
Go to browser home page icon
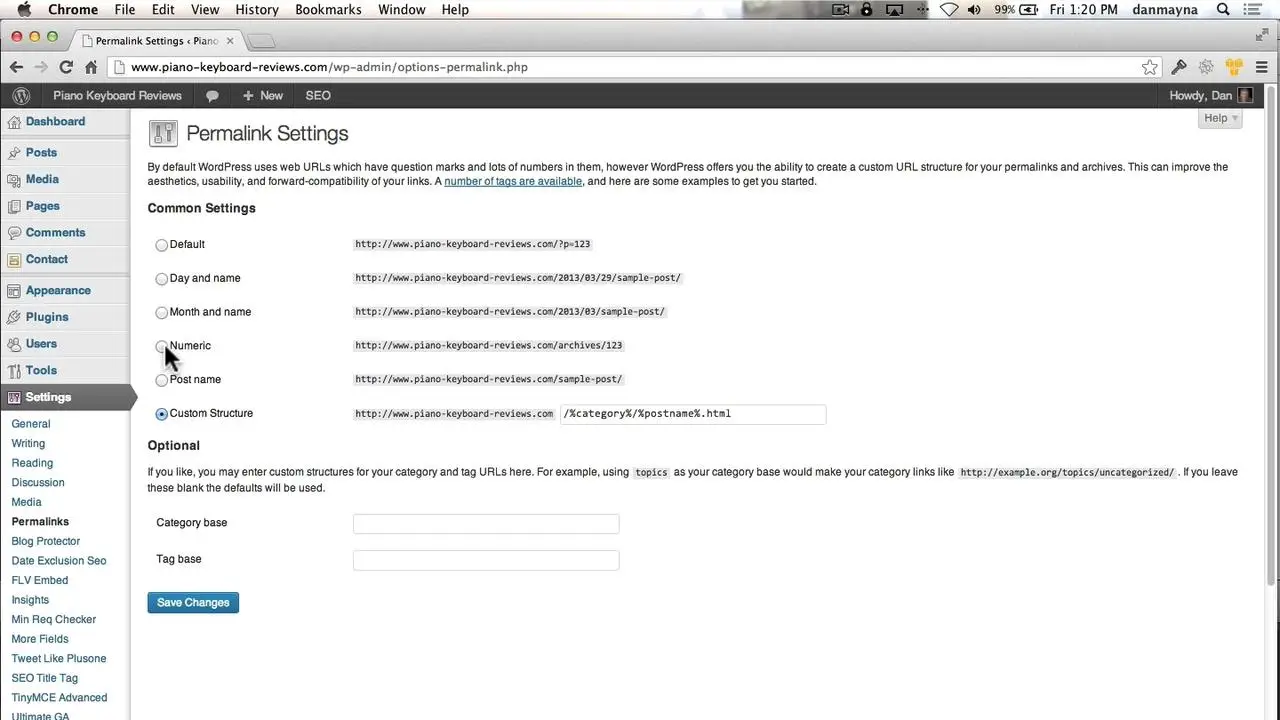[91, 67]
